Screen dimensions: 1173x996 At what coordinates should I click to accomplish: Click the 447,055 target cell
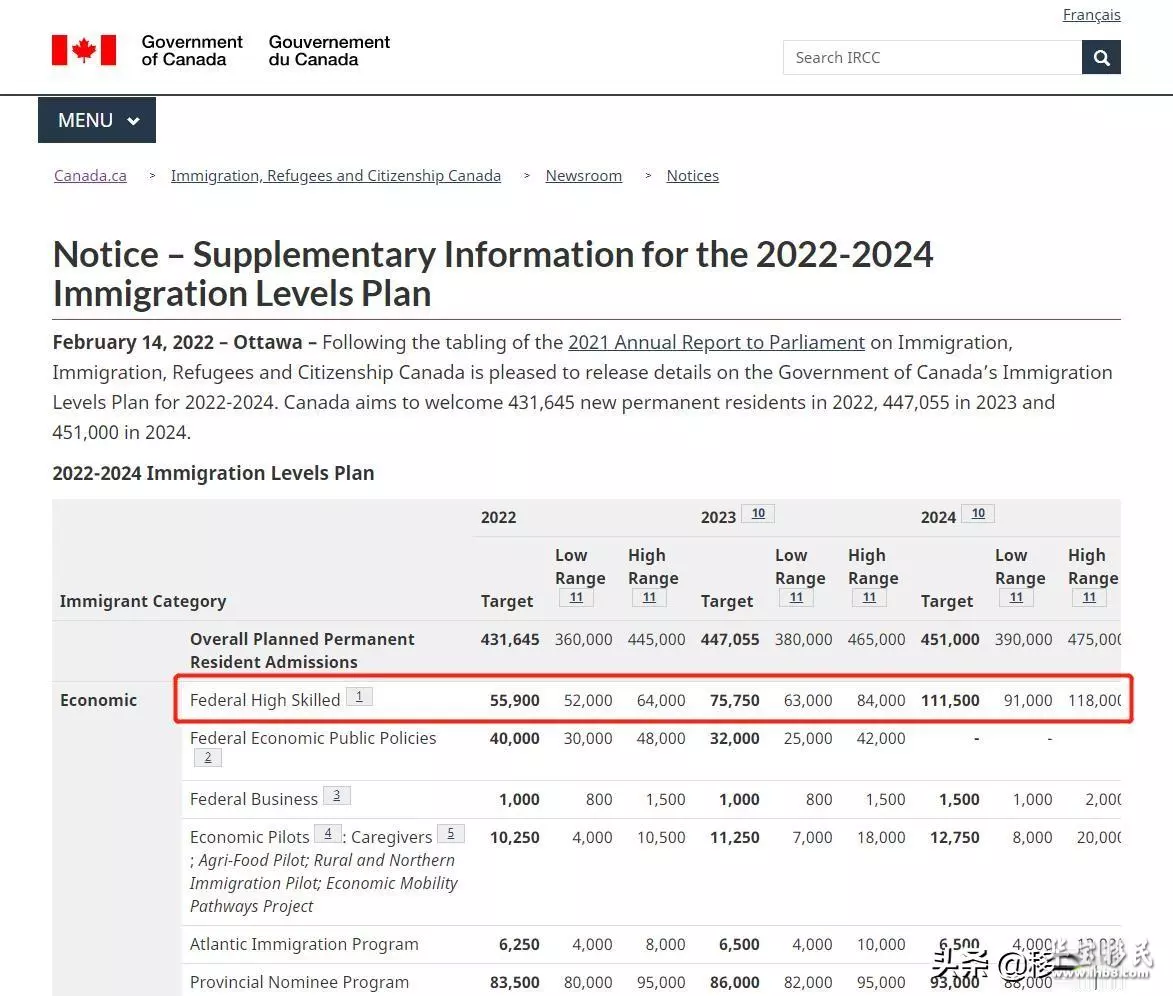(729, 640)
